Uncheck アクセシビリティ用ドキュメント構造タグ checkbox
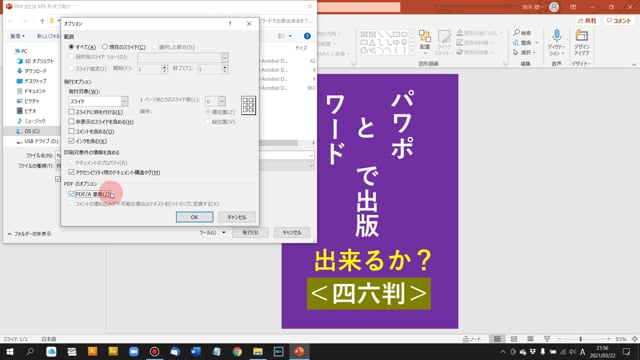This screenshot has height=360, width=640. pyautogui.click(x=71, y=172)
